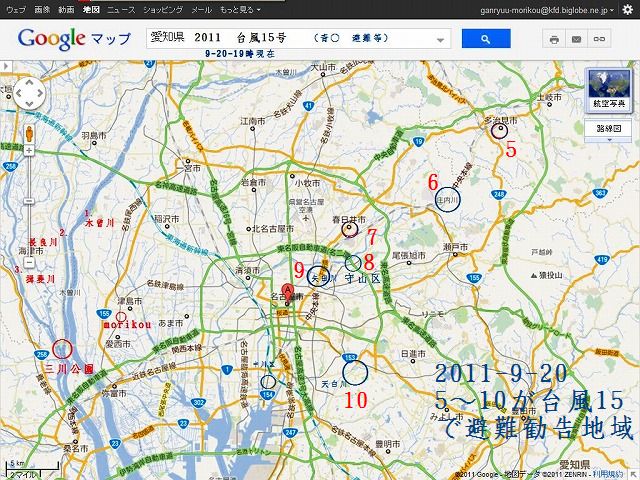
Task: Click the 路線図 button
Action: pos(609,129)
